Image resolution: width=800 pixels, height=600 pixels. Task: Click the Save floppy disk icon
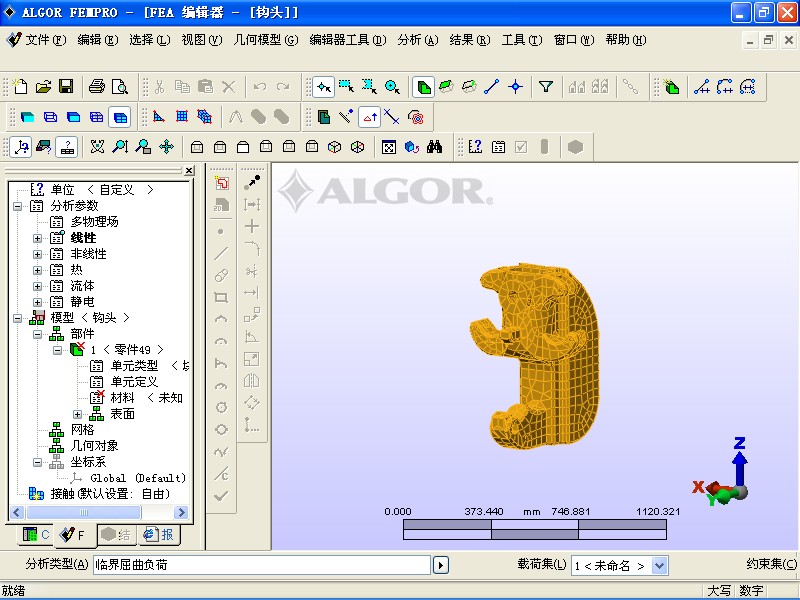coord(66,86)
